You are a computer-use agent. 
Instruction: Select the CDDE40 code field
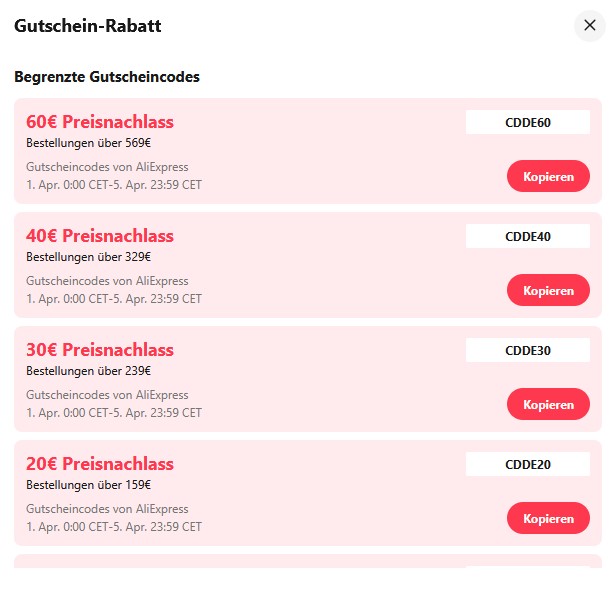[x=527, y=237]
